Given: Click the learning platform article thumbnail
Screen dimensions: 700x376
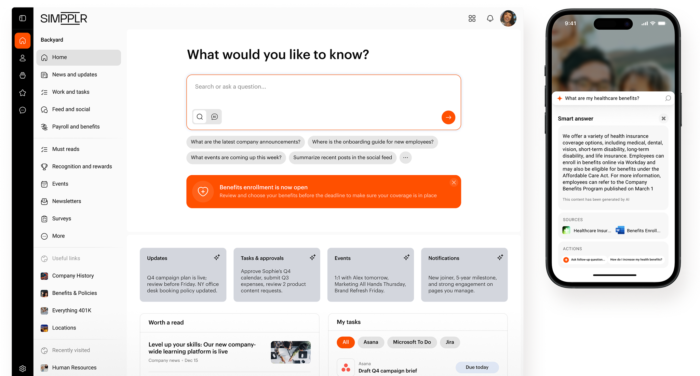Looking at the screenshot, I should point(291,352).
